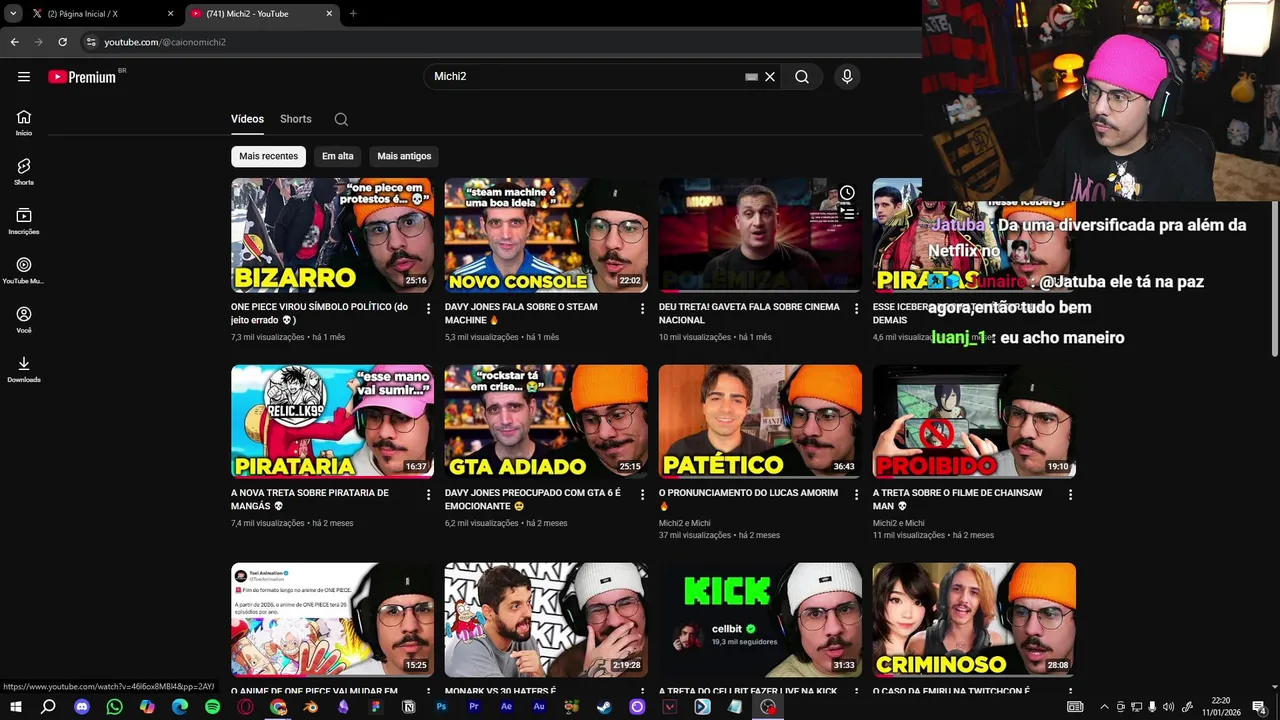The height and width of the screenshot is (720, 1280).
Task: Open options menu for PIRATARIA DE MANGÁS video
Action: 428,495
